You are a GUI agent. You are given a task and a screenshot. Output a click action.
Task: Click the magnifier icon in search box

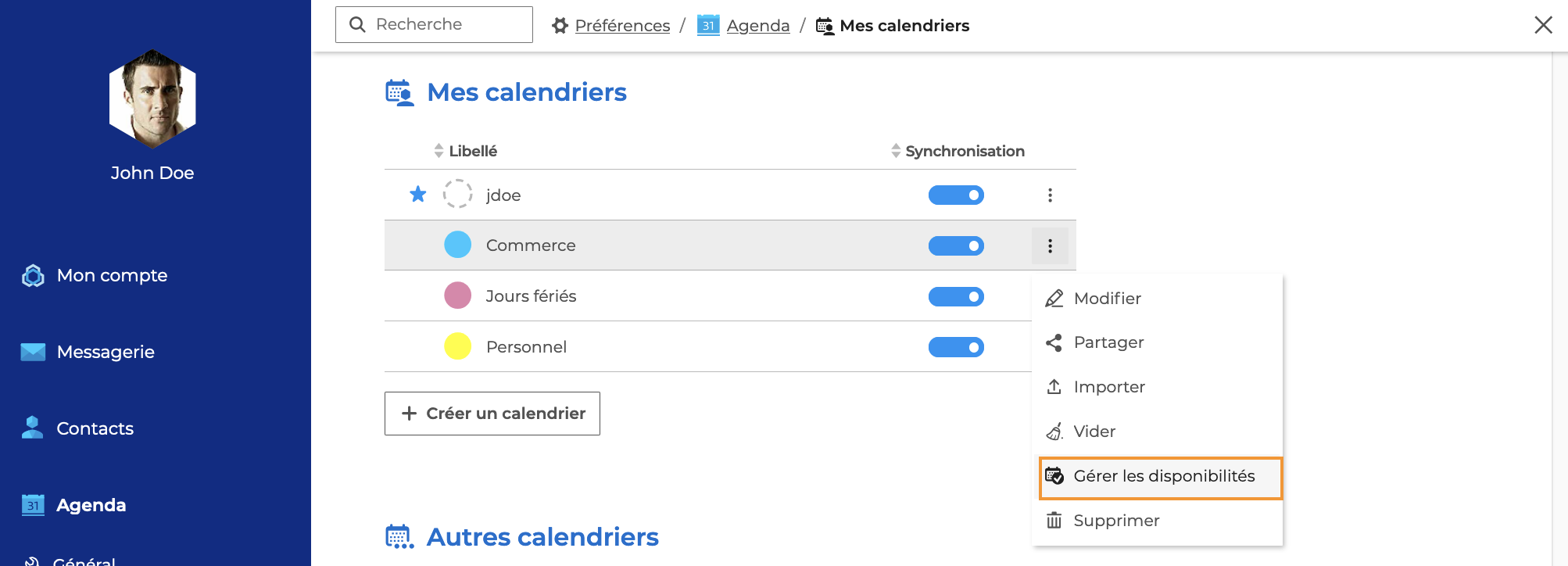tap(357, 25)
